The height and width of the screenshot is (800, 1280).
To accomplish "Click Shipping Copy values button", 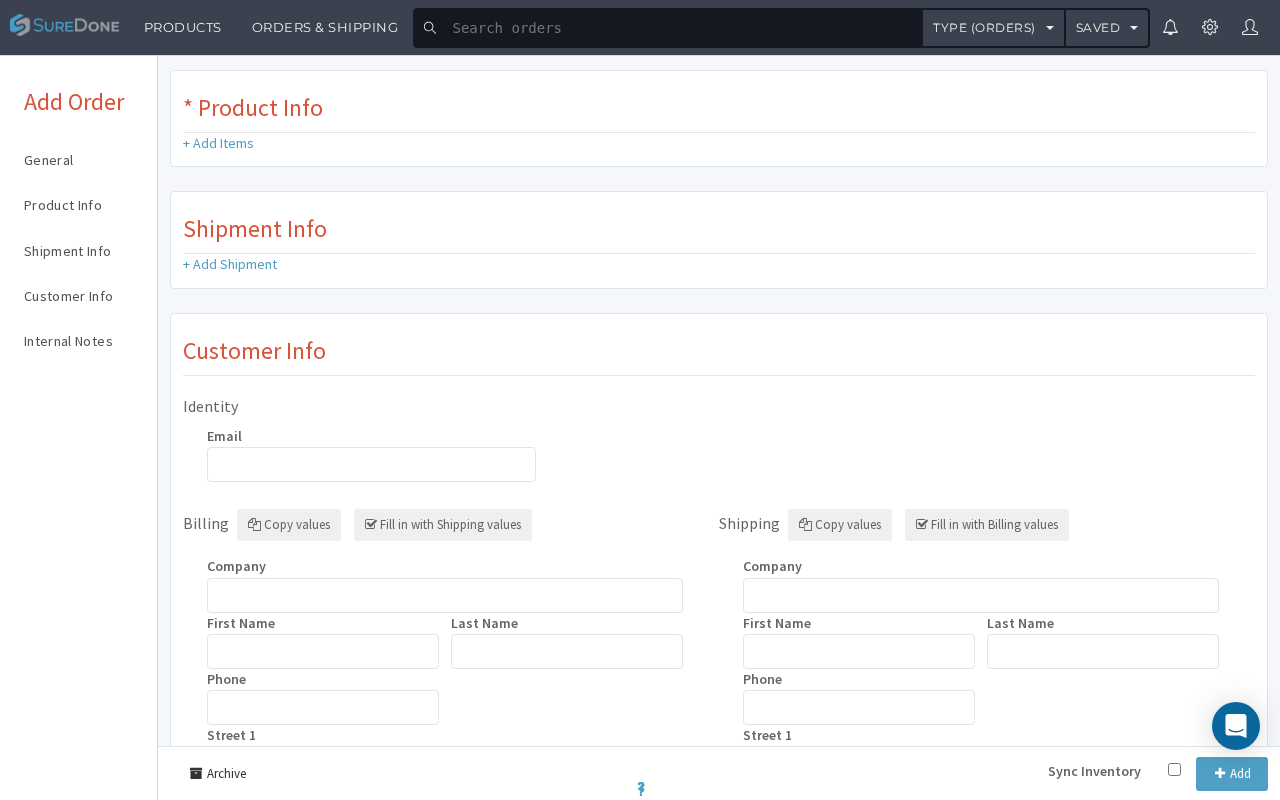I will pyautogui.click(x=840, y=525).
